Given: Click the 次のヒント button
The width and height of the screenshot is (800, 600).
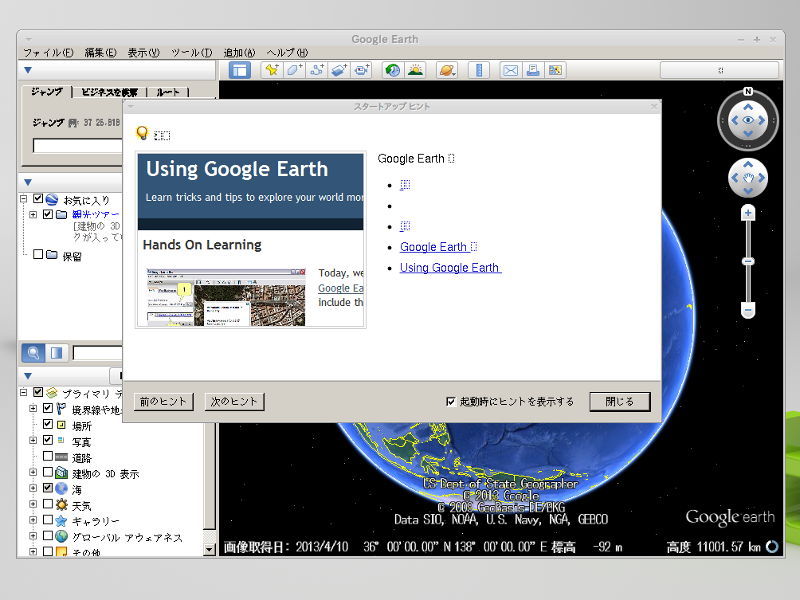Looking at the screenshot, I should (234, 402).
